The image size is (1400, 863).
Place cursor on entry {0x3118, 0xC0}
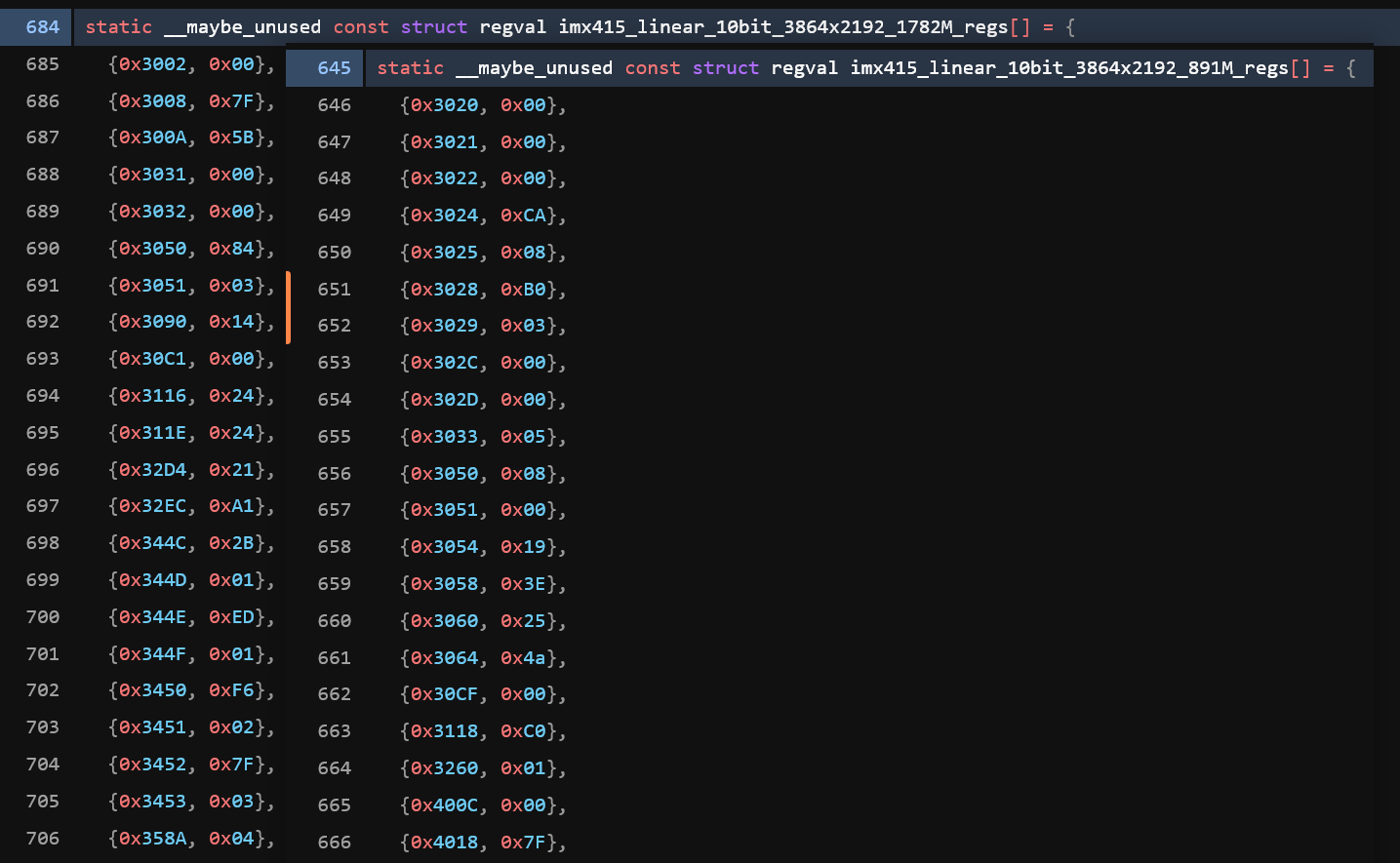click(x=483, y=731)
